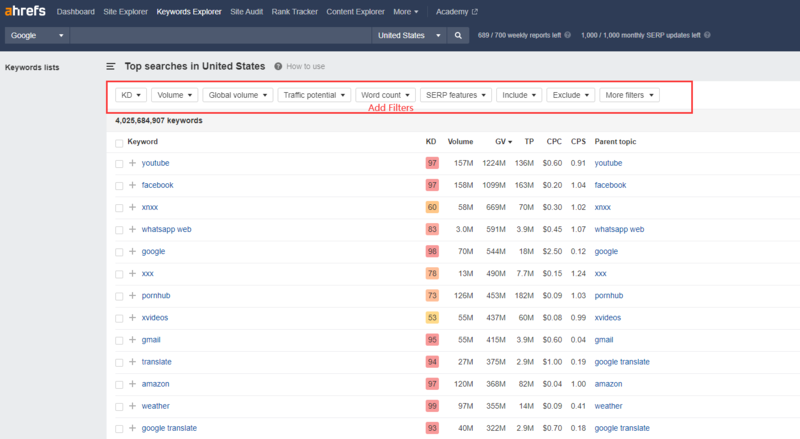Open the More filters dropdown
Screen dimensions: 800x439
click(x=629, y=95)
